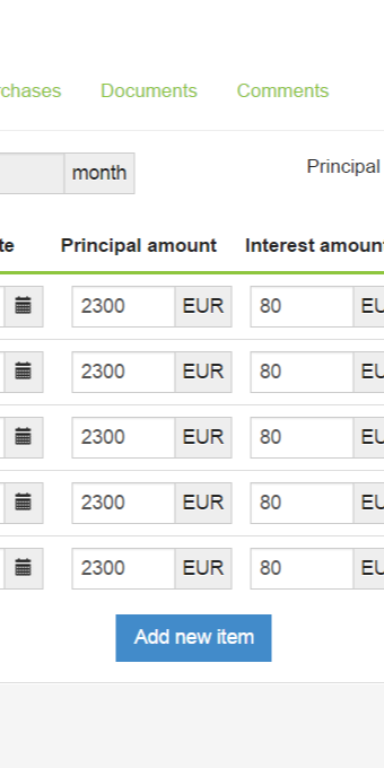The height and width of the screenshot is (768, 384).
Task: Edit first row principal amount field
Action: (123, 307)
